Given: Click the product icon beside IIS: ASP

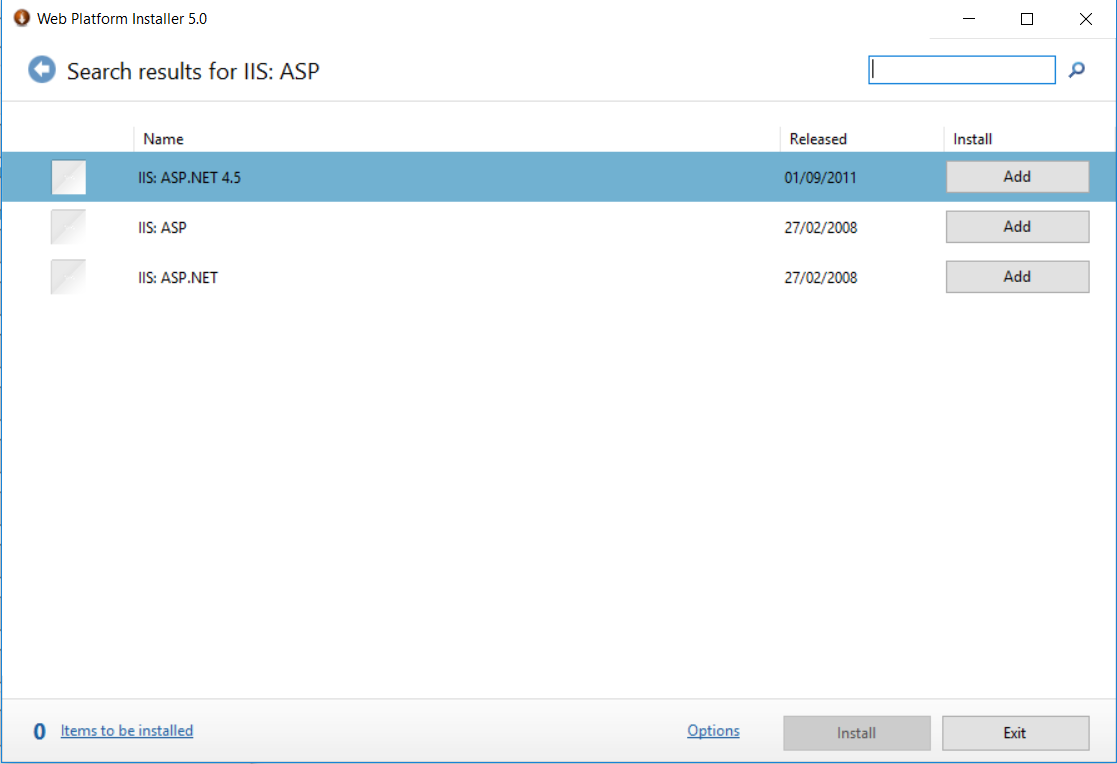Looking at the screenshot, I should coord(68,227).
